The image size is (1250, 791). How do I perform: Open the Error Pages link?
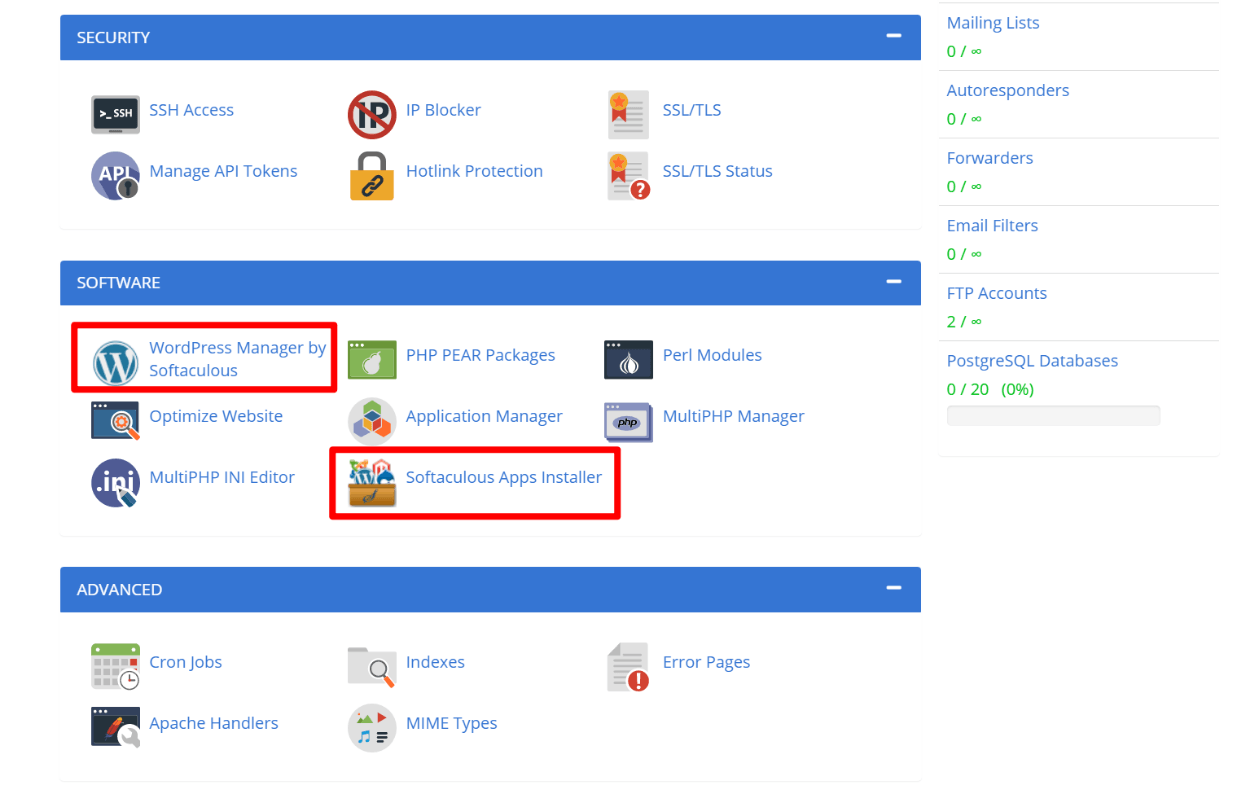(706, 662)
